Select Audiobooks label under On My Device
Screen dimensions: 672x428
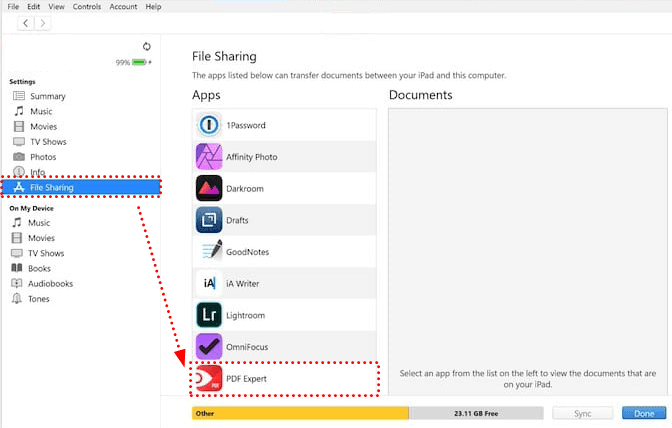click(x=50, y=284)
